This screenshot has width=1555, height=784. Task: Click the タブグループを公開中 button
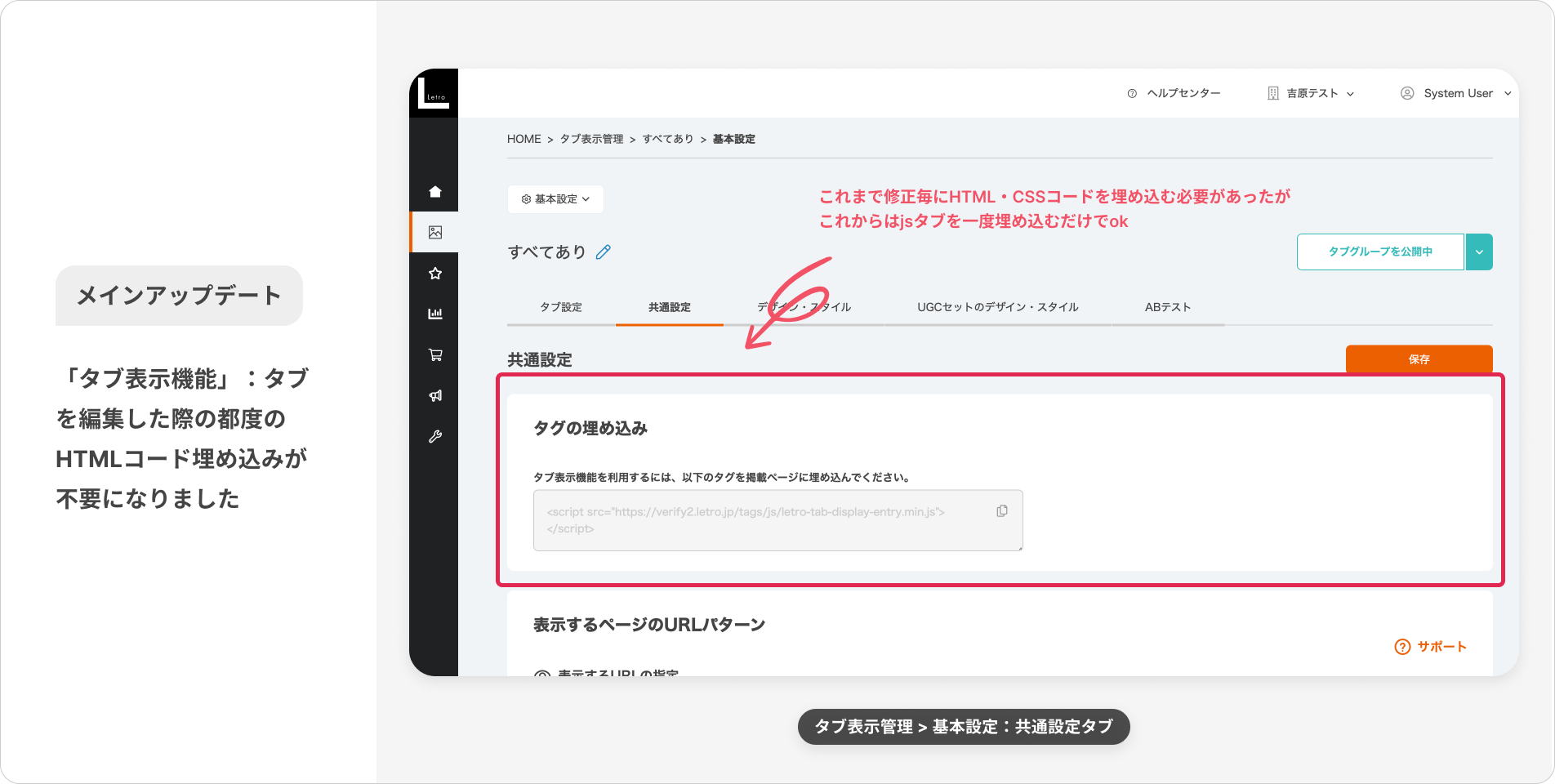[x=1379, y=252]
